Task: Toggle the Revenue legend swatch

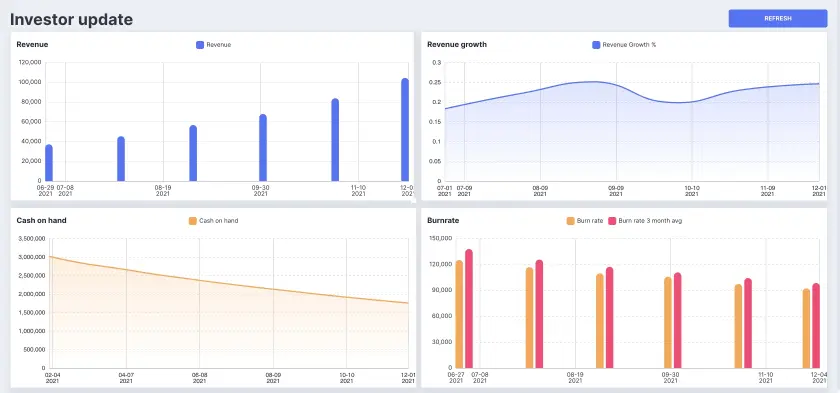Action: point(200,45)
